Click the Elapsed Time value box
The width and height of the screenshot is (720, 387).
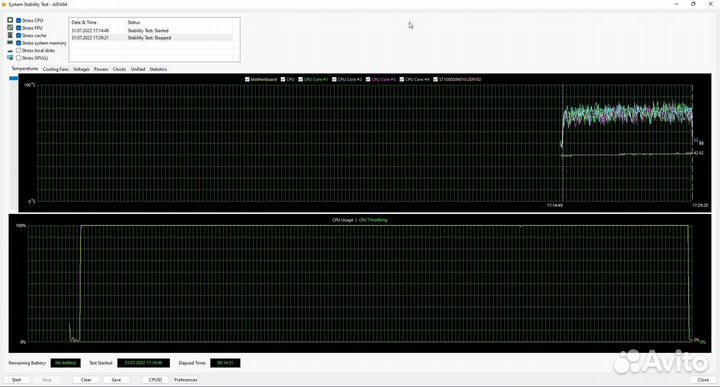[225, 363]
